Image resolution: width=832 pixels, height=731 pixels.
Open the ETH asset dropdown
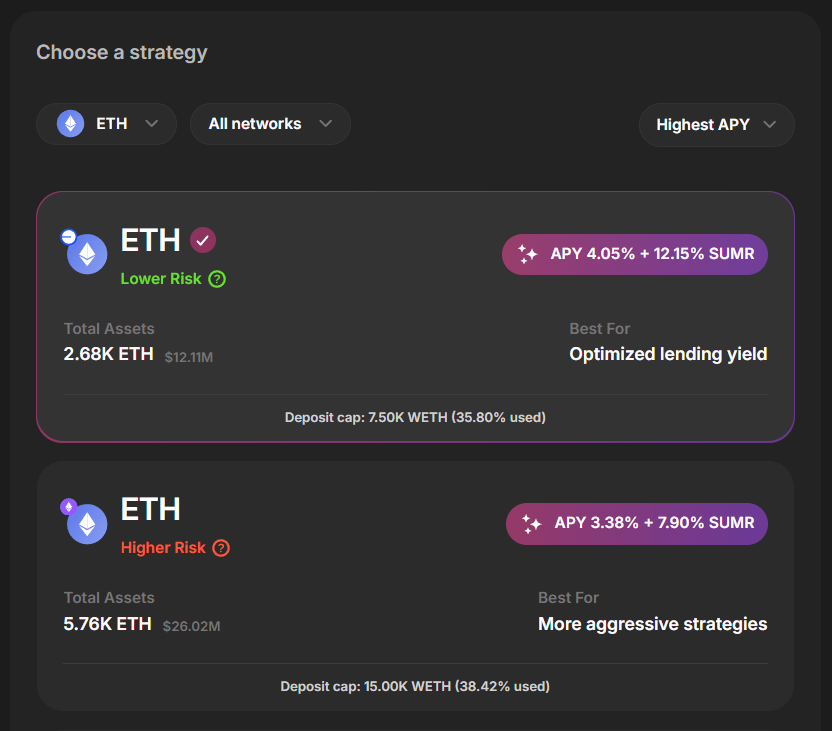coord(106,124)
